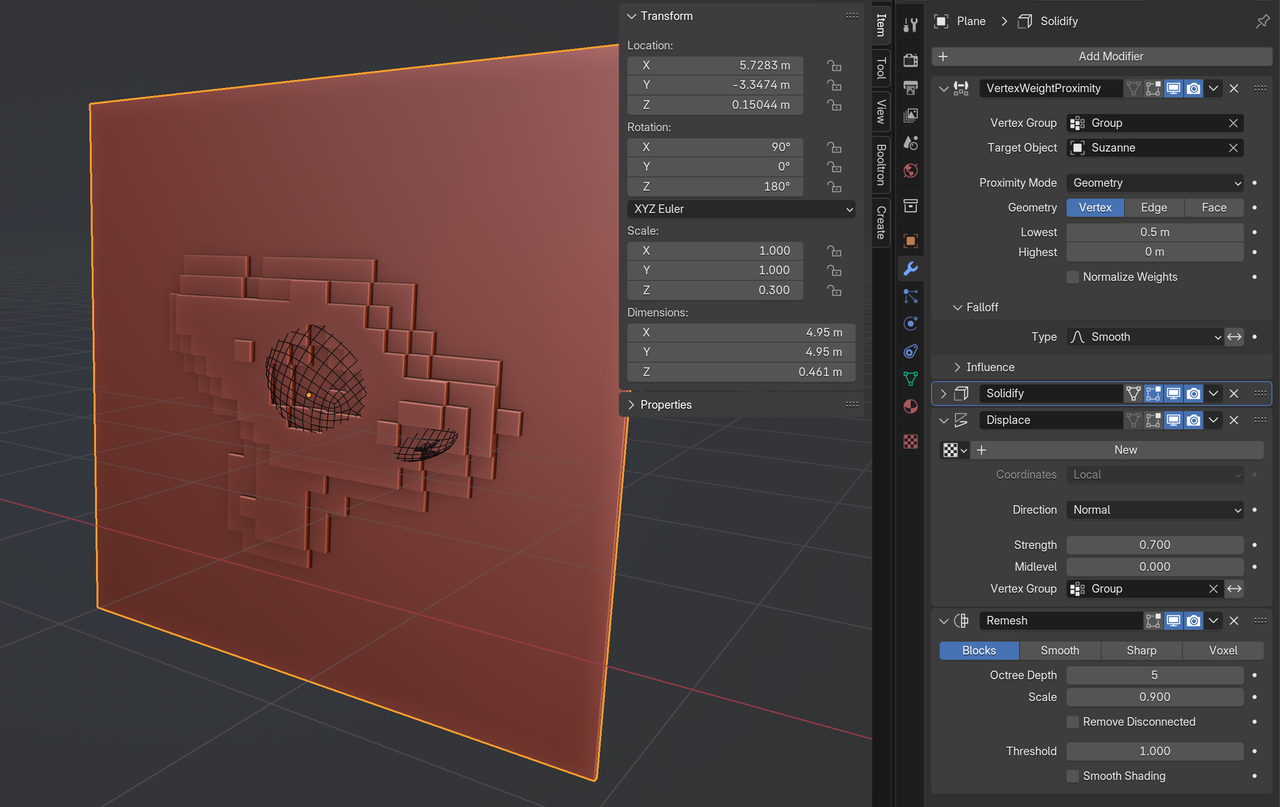Click New texture button in Displace

[x=1125, y=450]
